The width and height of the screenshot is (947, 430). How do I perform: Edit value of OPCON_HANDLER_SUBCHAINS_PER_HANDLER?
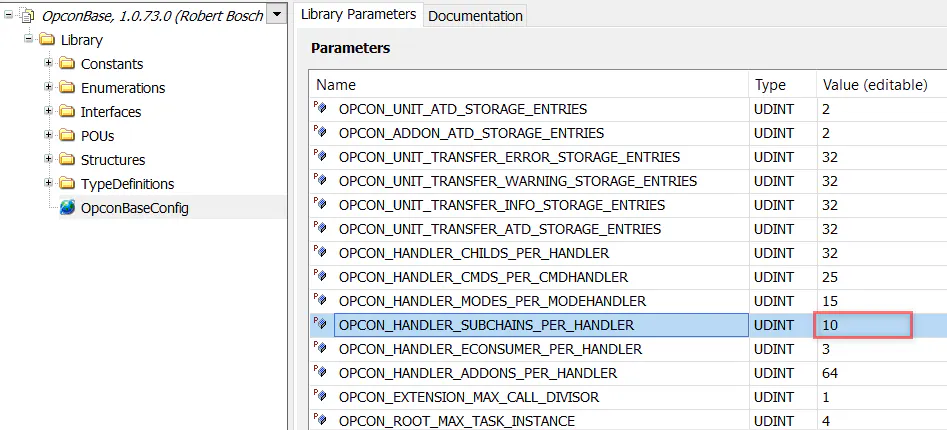point(864,325)
